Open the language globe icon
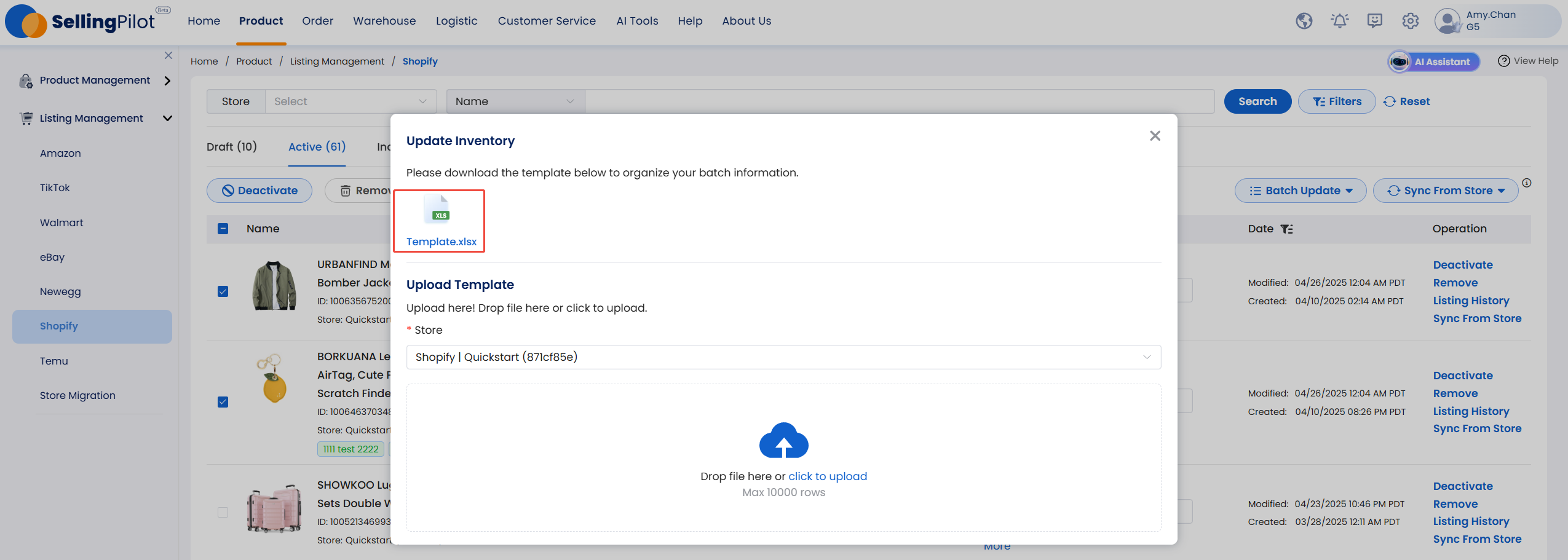This screenshot has height=560, width=1568. tap(1304, 21)
